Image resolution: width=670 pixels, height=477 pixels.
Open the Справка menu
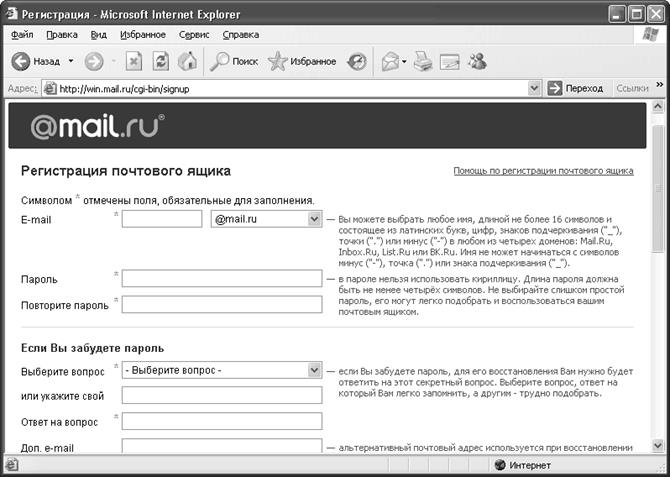tap(241, 35)
